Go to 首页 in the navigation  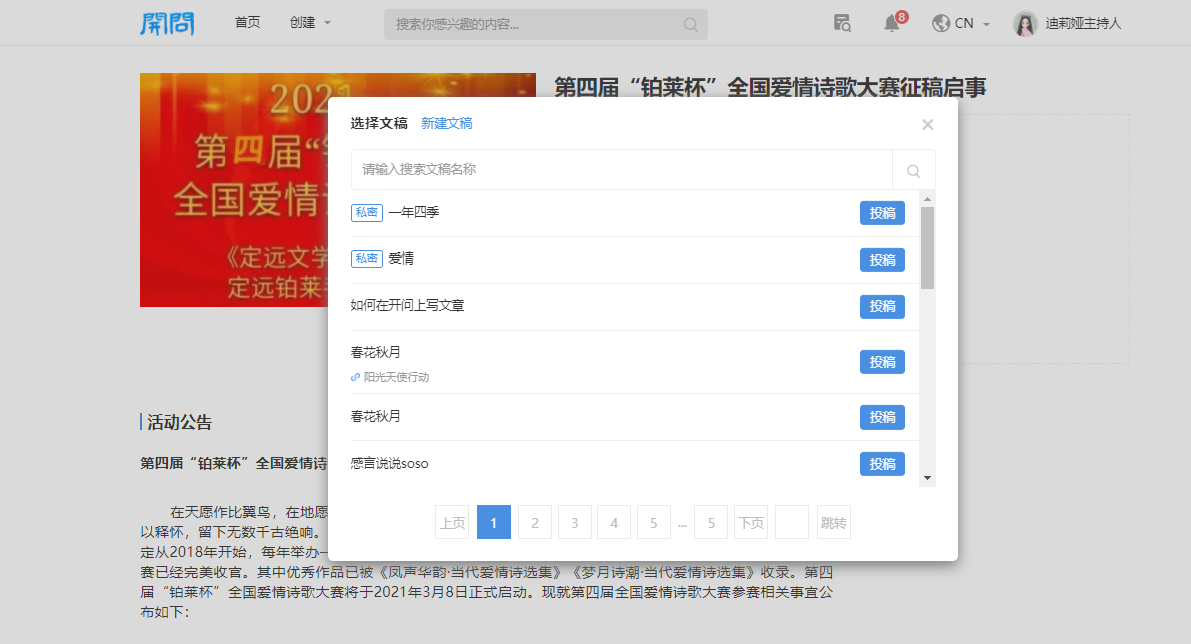pyautogui.click(x=248, y=23)
